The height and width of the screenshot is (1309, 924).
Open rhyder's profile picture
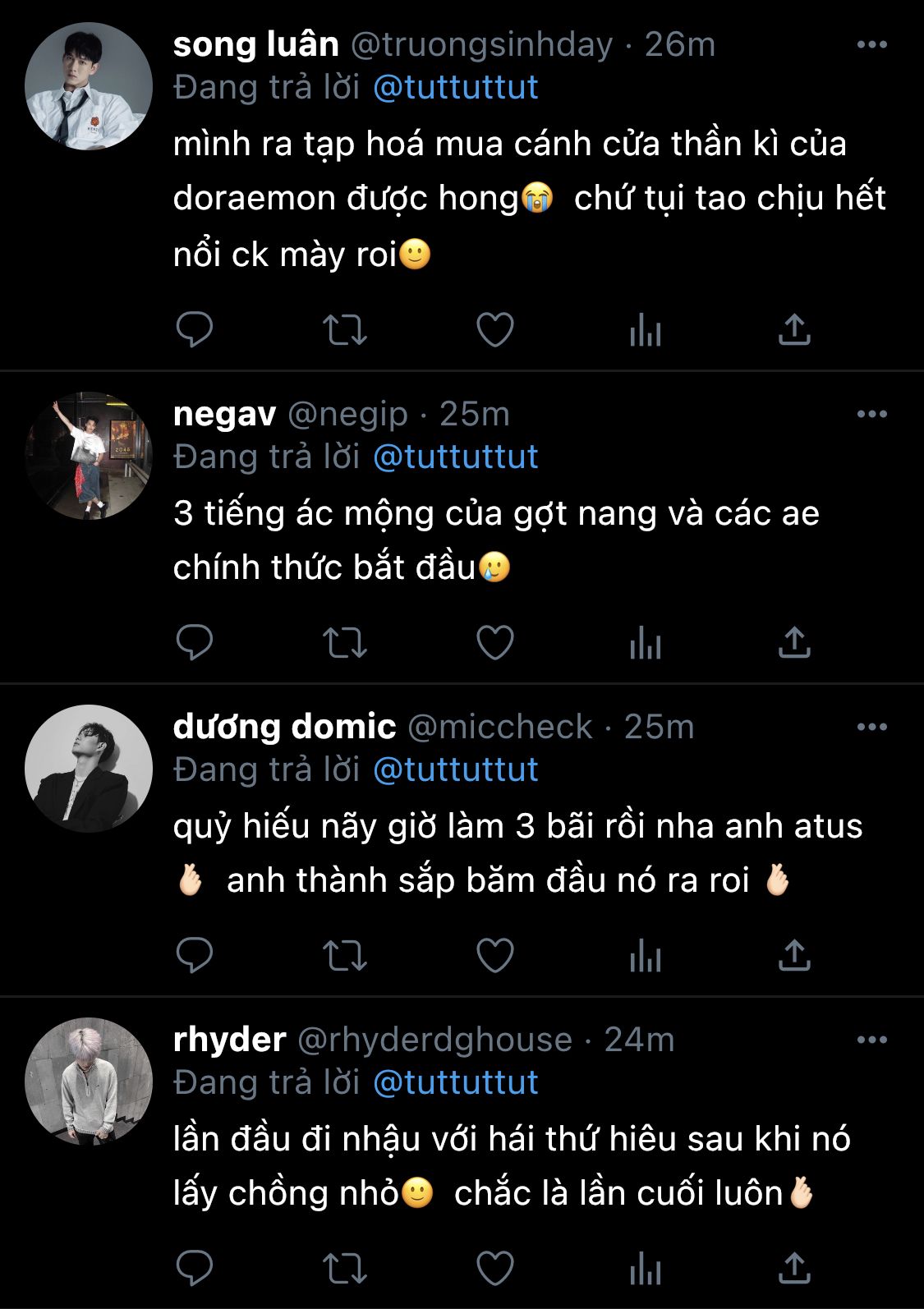point(89,1082)
